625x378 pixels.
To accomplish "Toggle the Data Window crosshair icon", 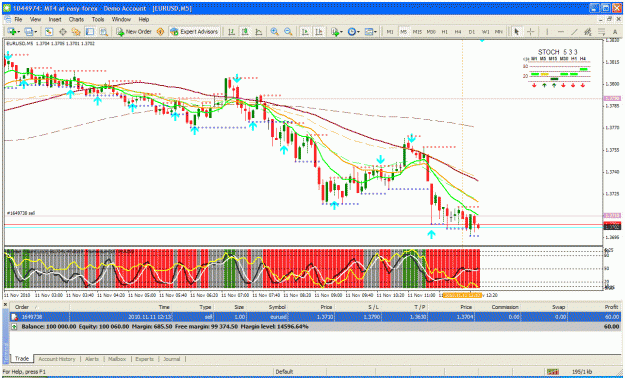I will click(63, 32).
